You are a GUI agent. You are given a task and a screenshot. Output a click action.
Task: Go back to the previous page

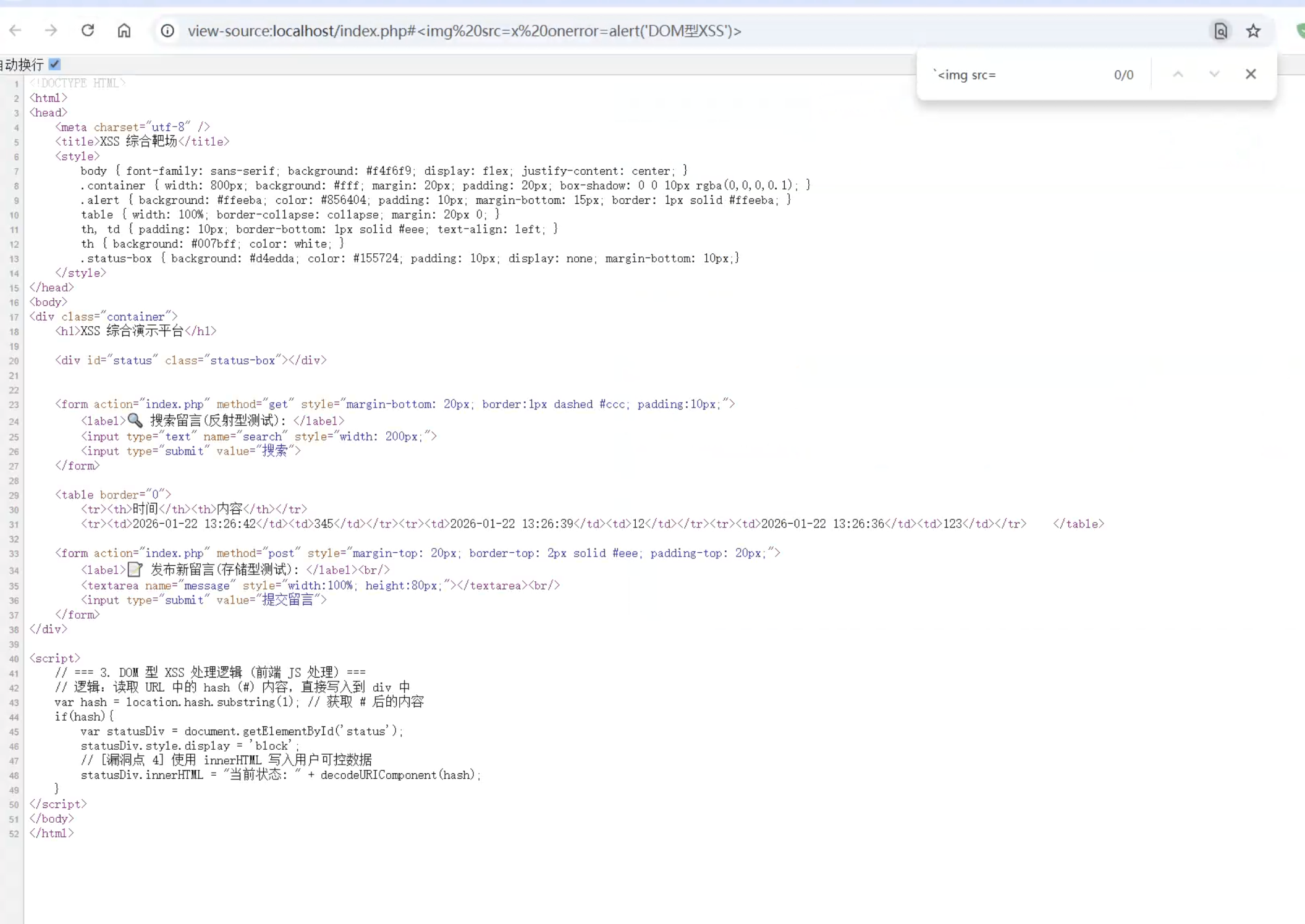tap(15, 31)
